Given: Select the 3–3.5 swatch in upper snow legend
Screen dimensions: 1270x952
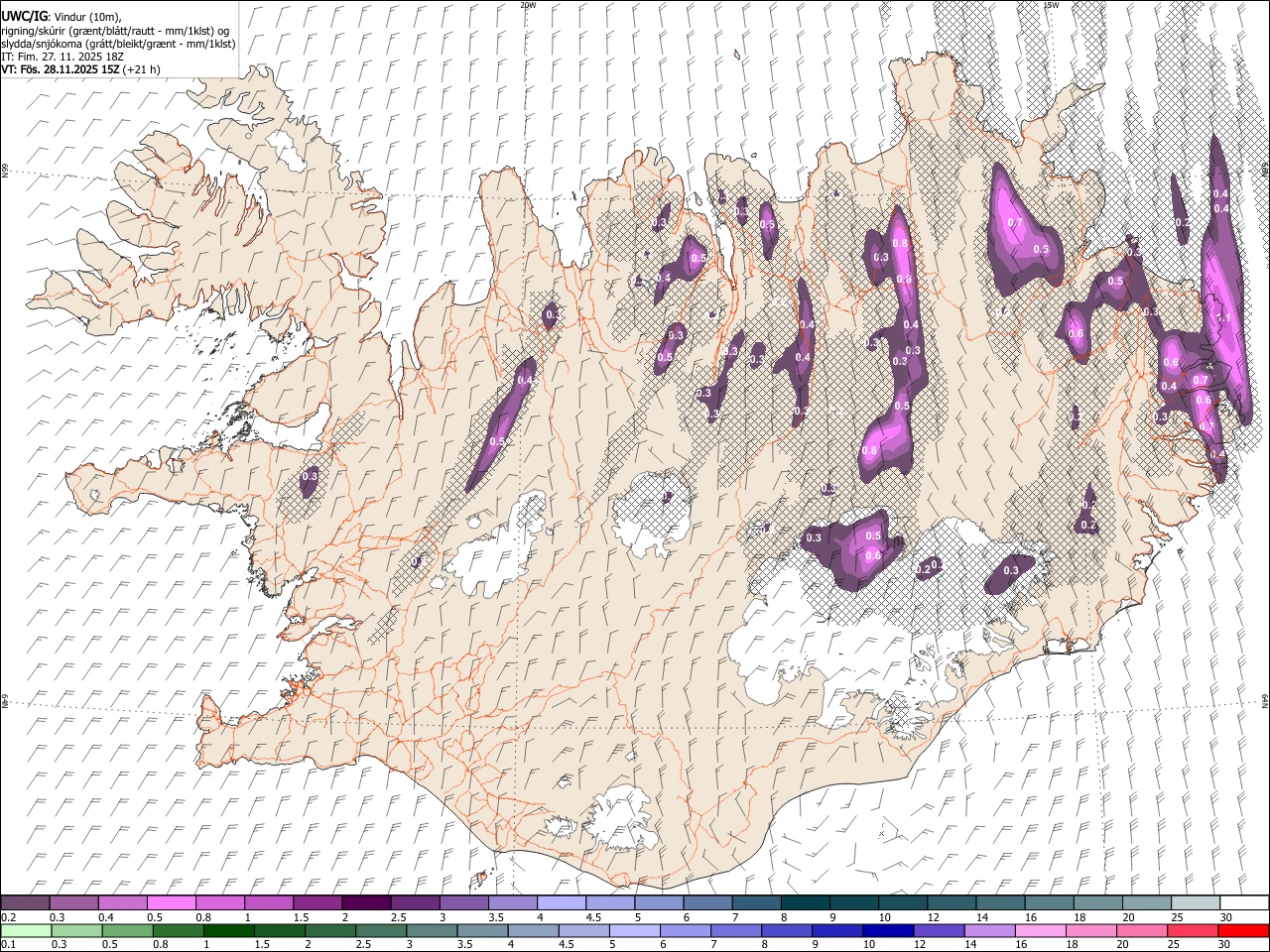Looking at the screenshot, I should [x=463, y=902].
